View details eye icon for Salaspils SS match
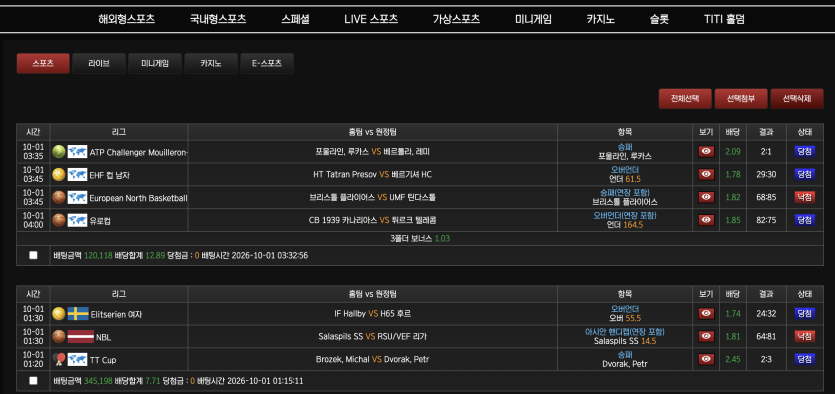The image size is (835, 394). pos(706,336)
